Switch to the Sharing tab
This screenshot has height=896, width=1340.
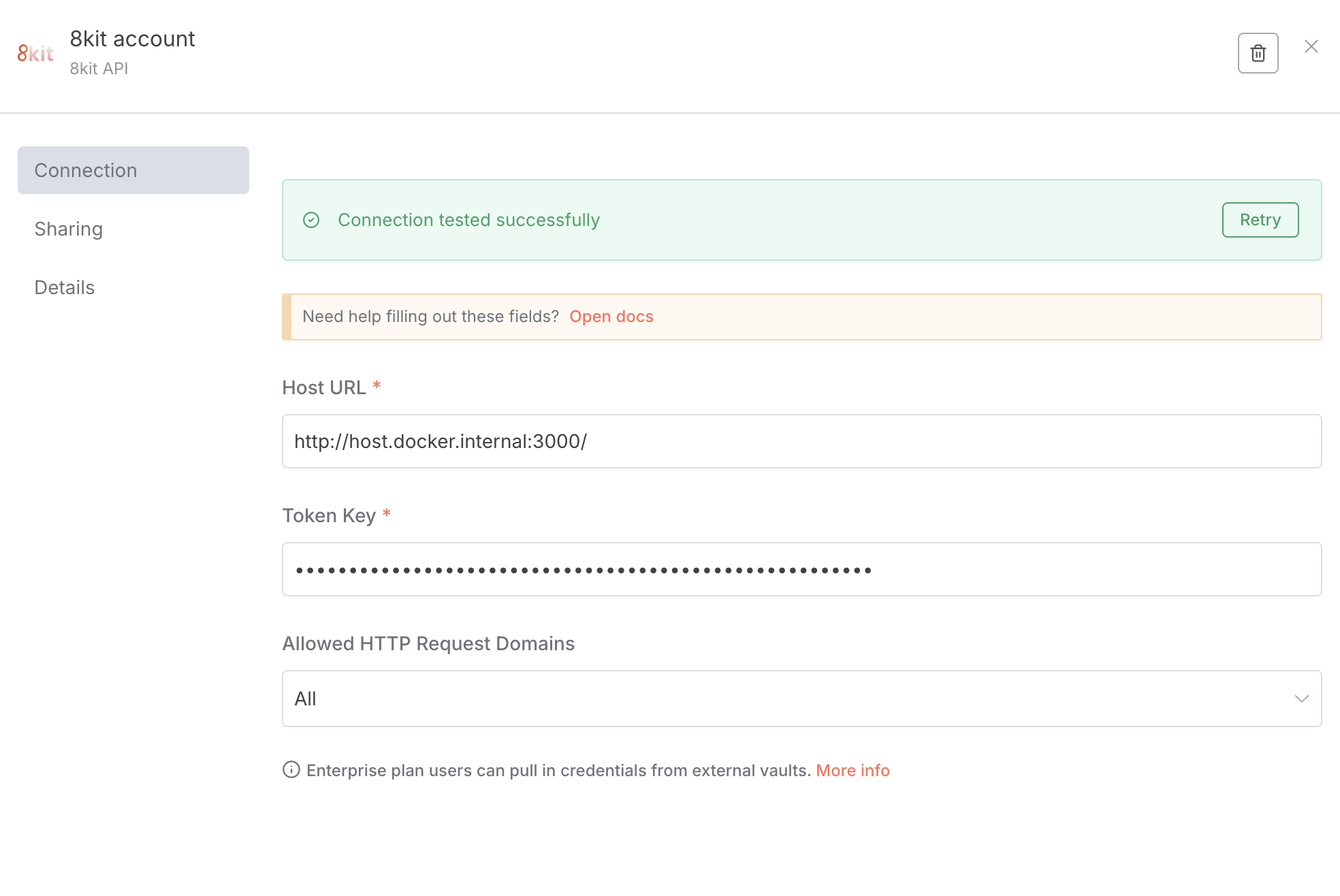[x=69, y=229]
